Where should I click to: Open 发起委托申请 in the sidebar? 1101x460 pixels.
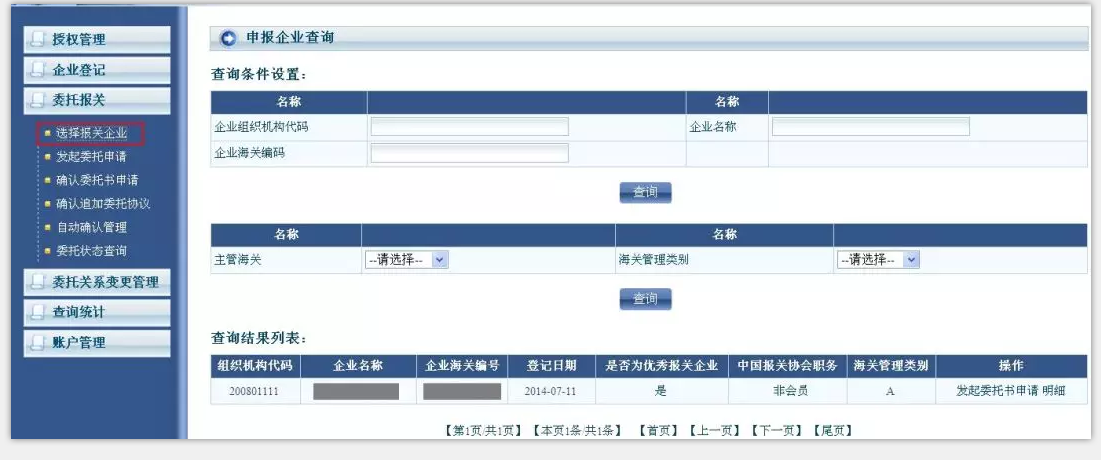tap(91, 157)
